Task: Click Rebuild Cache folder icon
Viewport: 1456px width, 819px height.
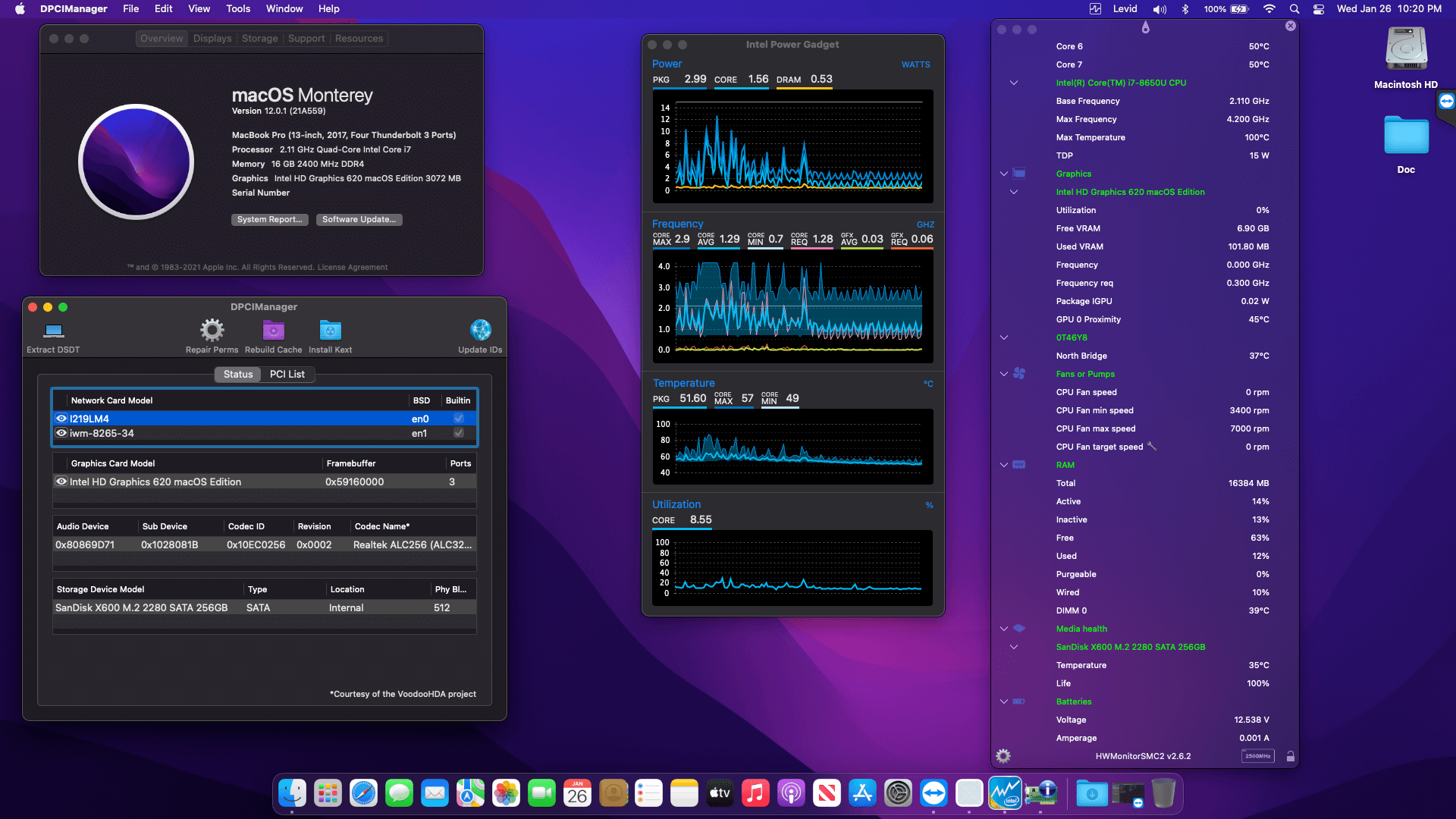Action: (273, 330)
